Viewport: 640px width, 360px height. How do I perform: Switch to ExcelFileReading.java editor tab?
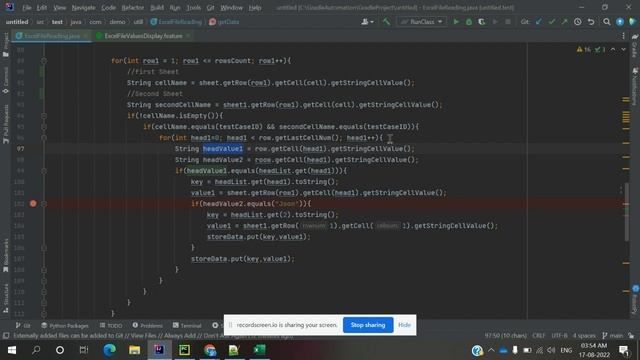52,36
